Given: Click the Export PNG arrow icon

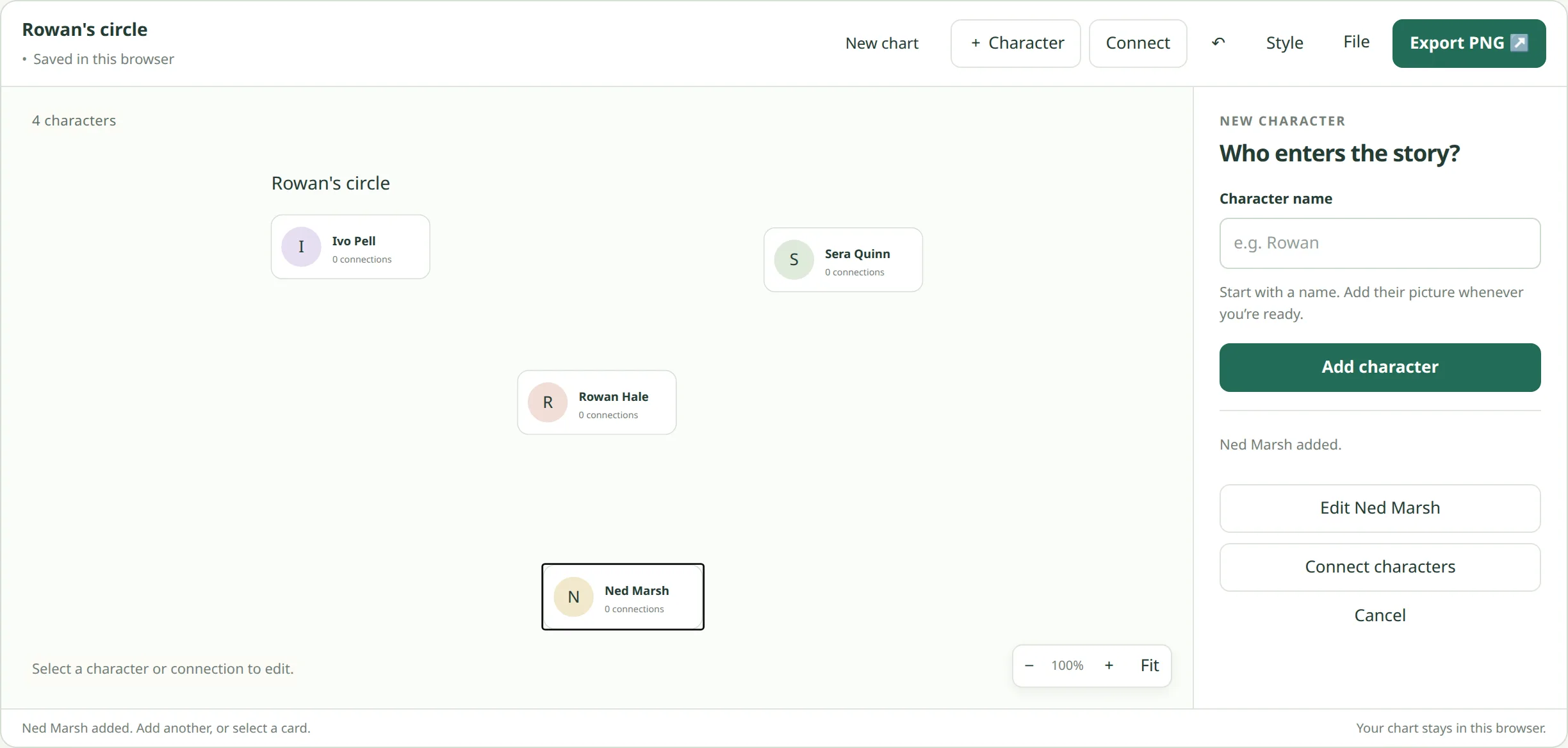Looking at the screenshot, I should (x=1519, y=43).
